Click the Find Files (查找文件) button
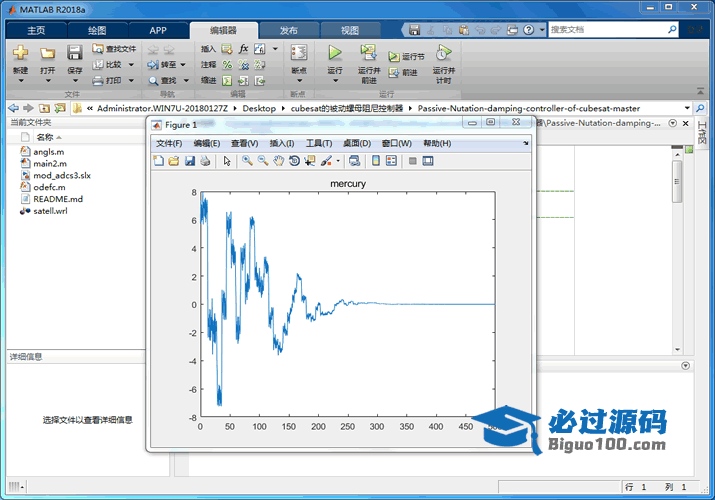 coord(114,48)
